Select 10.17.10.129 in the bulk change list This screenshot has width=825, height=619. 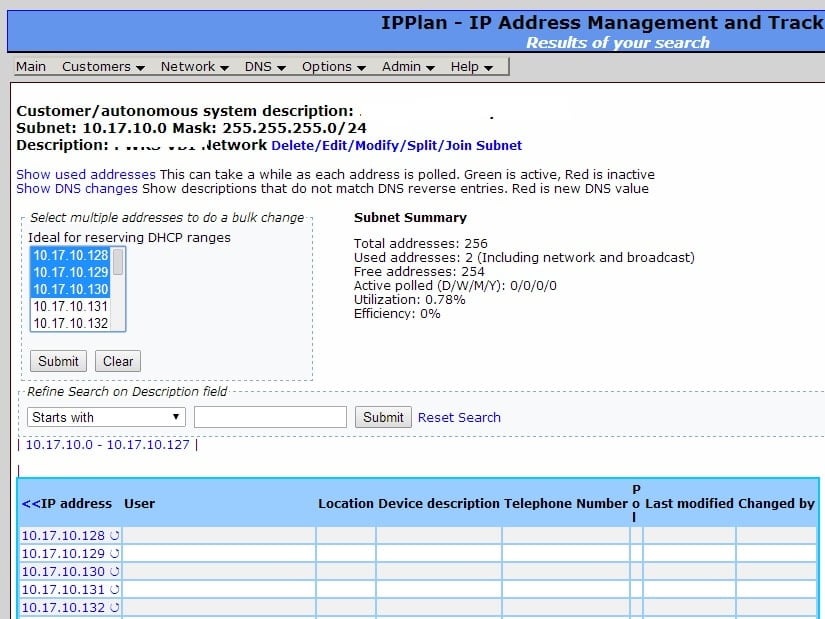tap(71, 272)
